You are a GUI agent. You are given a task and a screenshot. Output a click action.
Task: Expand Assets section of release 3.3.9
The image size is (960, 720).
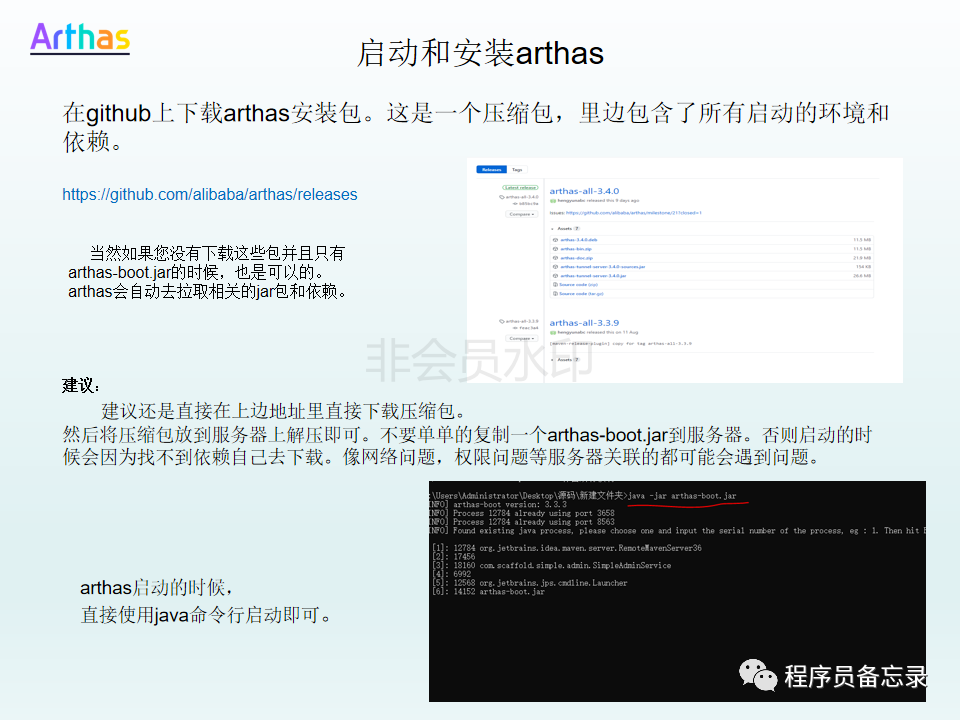565,360
